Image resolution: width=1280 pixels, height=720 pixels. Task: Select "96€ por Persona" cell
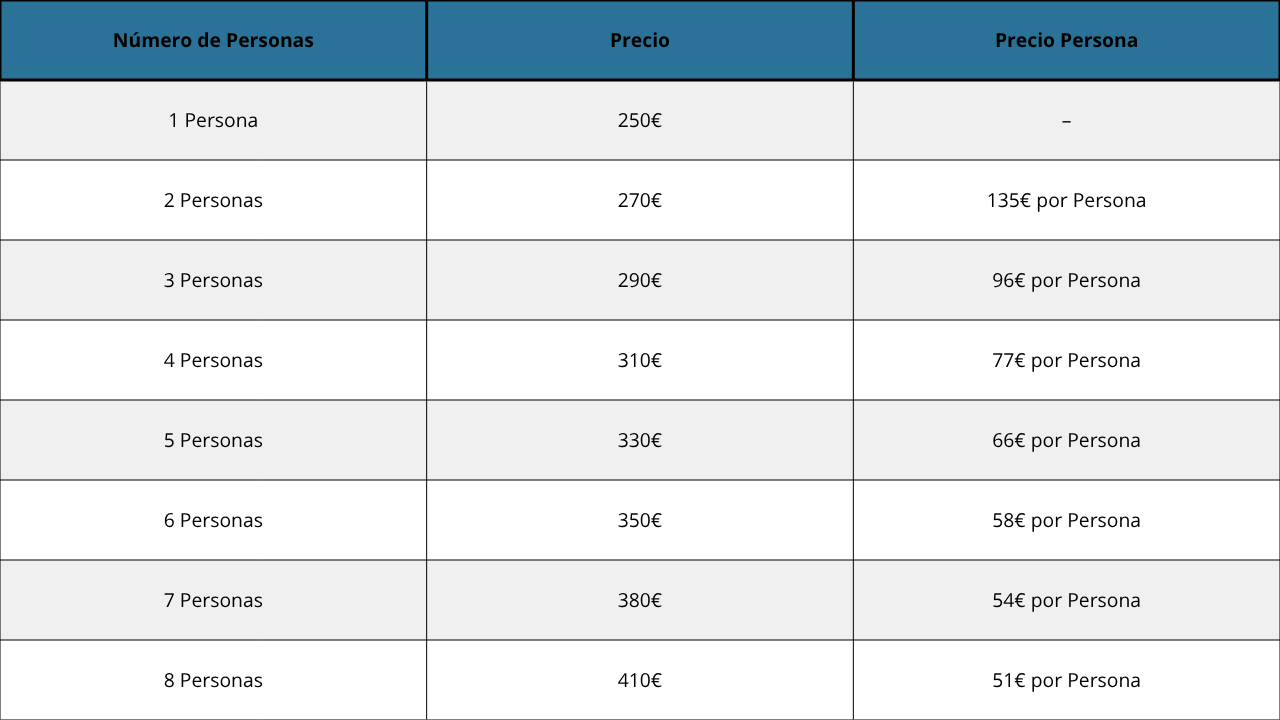[1066, 281]
